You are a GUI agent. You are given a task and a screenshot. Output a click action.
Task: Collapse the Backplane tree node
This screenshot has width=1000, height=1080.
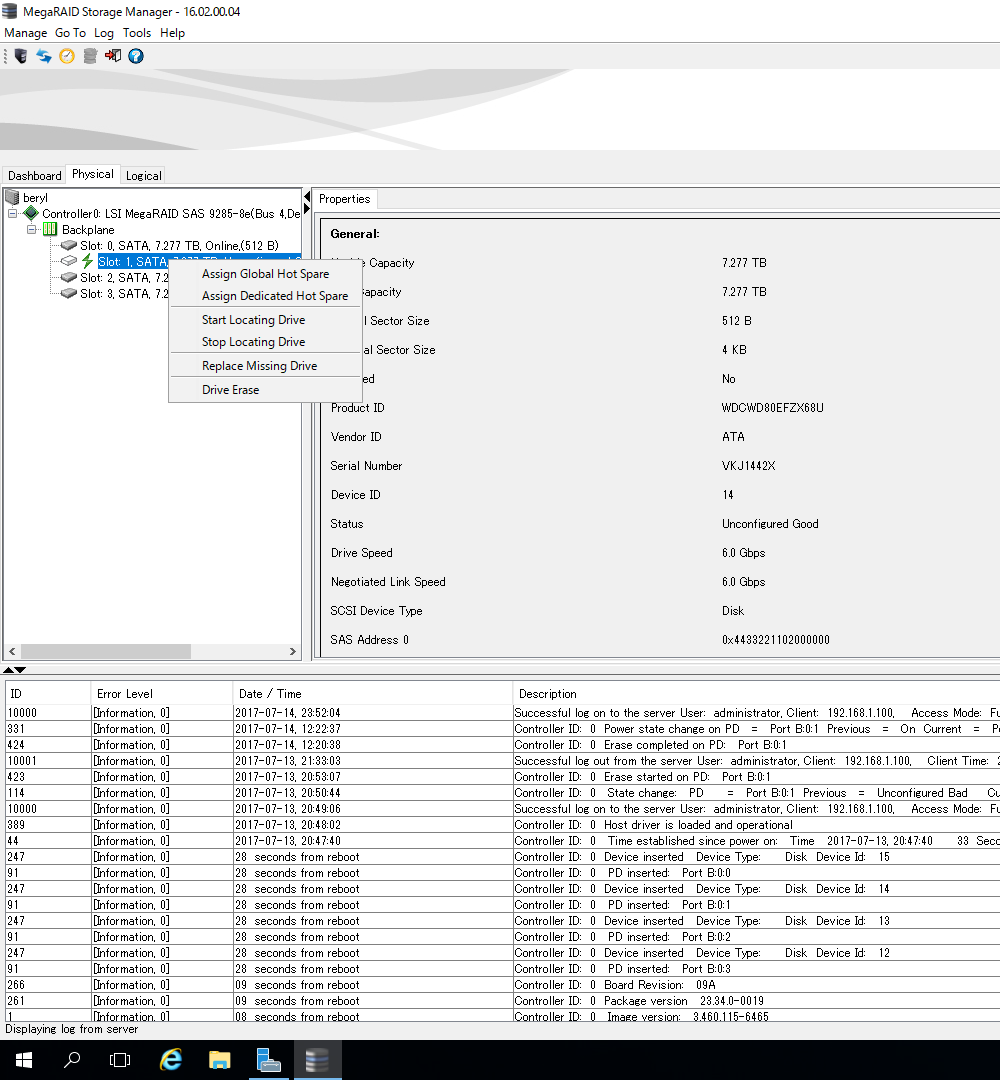point(32,229)
